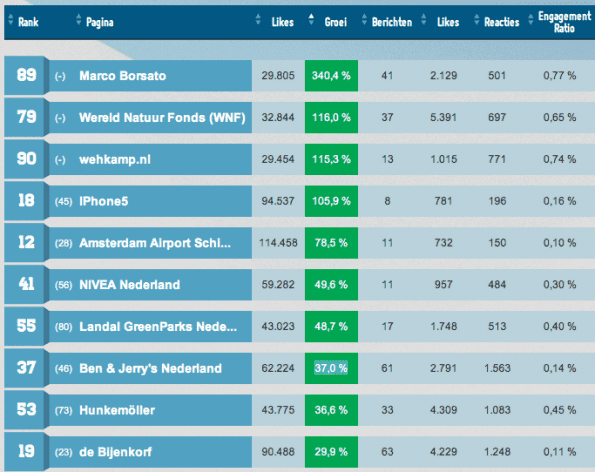
Task: Click Ben & Jerry's likes value 62.224
Action: click(x=278, y=368)
